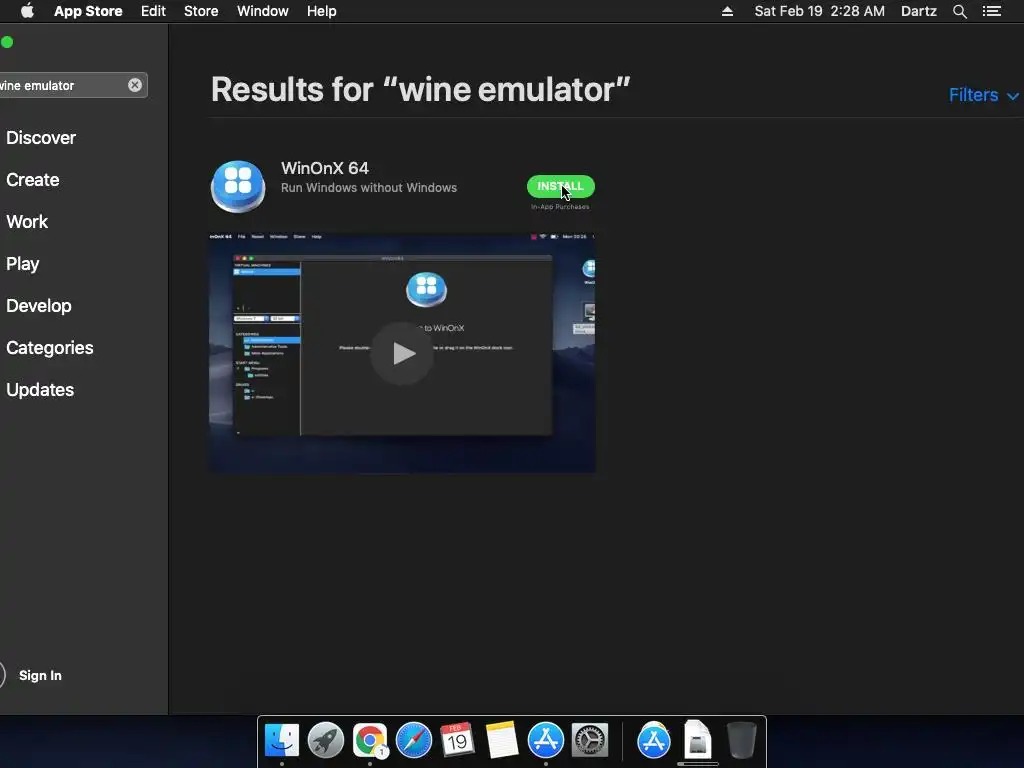This screenshot has width=1024, height=768.
Task: Open Google Chrome from Dock
Action: [370, 741]
